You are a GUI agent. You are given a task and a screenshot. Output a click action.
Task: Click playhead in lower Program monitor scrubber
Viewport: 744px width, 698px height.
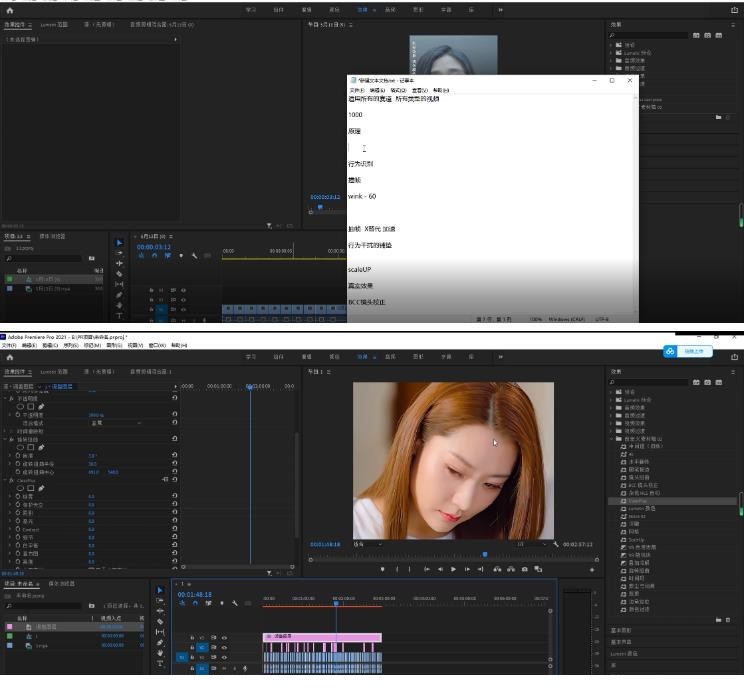tap(484, 555)
